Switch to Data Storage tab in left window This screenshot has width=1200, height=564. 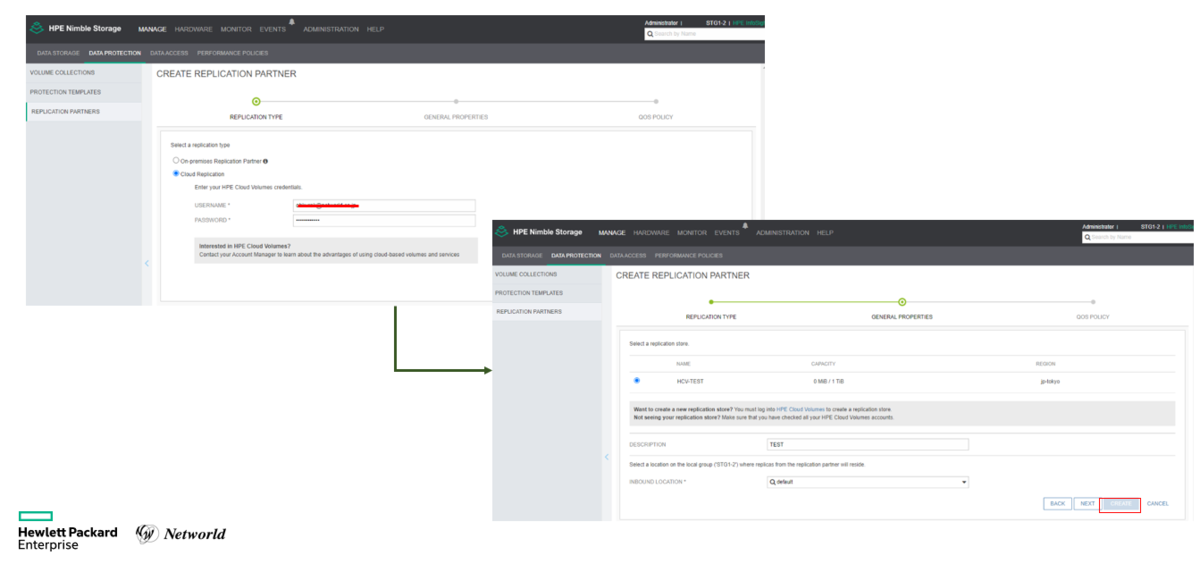click(58, 53)
